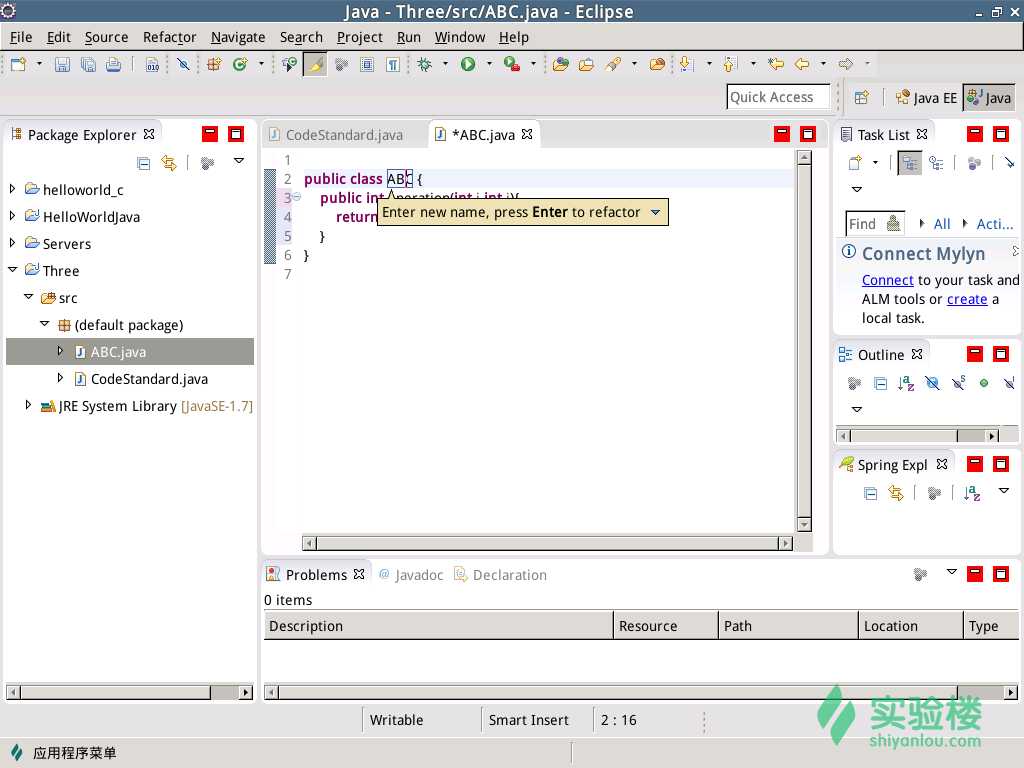The image size is (1024, 768).
Task: Open dropdown arrow next to New icon
Action: pyautogui.click(x=39, y=64)
